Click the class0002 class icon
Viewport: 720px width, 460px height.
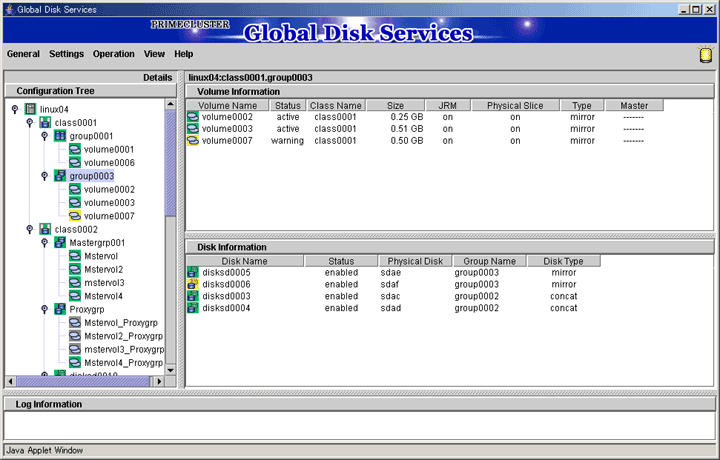pyautogui.click(x=45, y=229)
